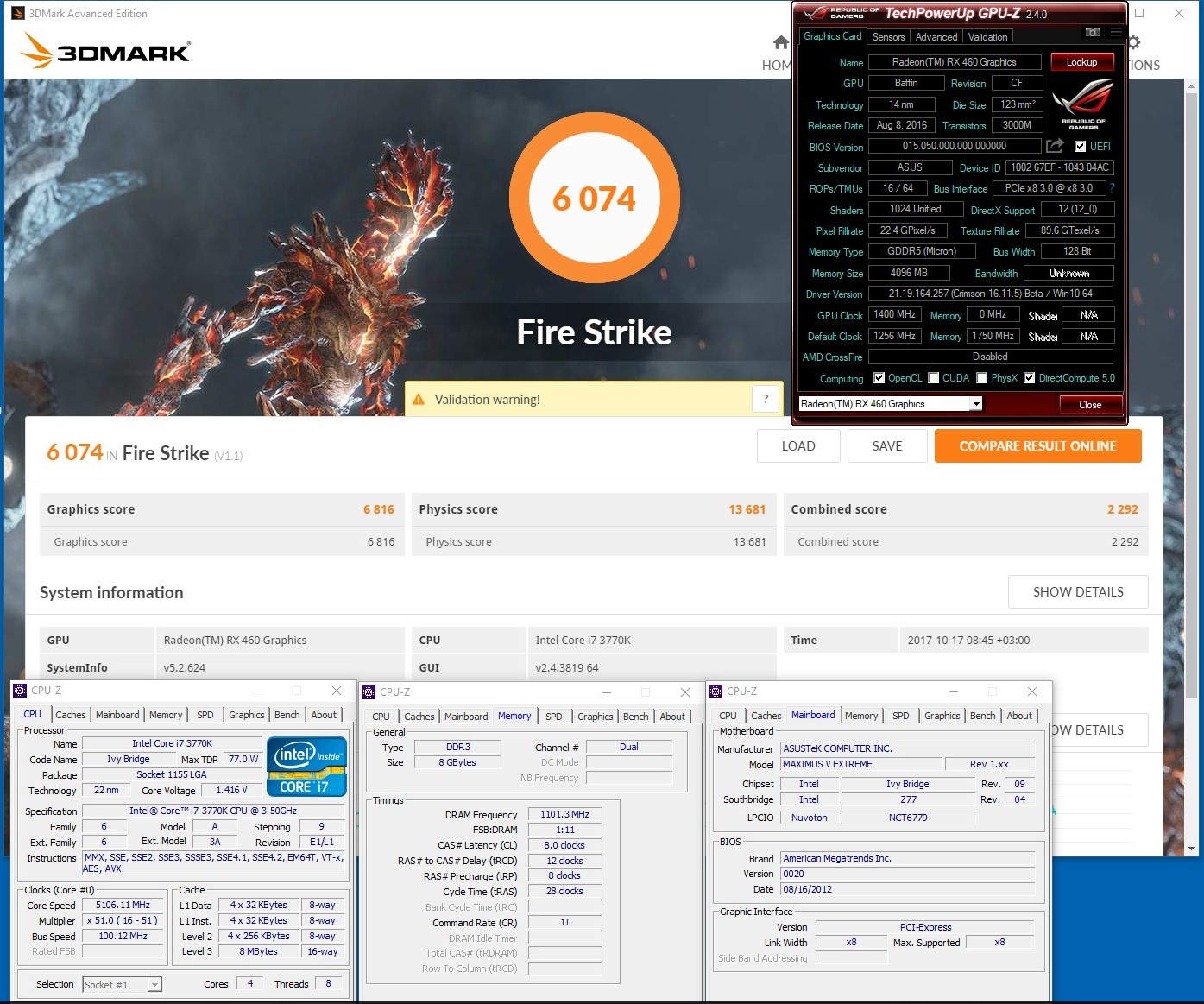Open Mainboard tab in CPU-Z memory window
This screenshot has height=1004, width=1204.
pyautogui.click(x=466, y=717)
